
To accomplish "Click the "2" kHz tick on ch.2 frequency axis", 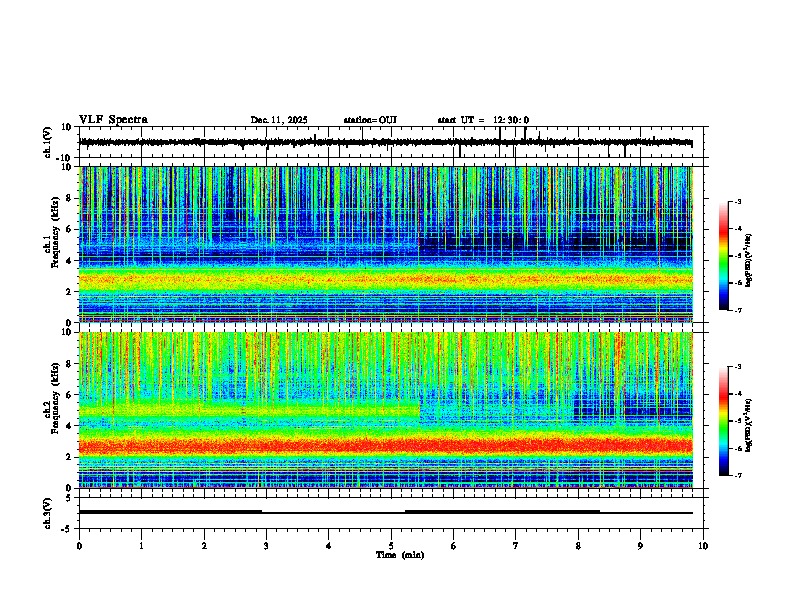I will click(x=70, y=457).
